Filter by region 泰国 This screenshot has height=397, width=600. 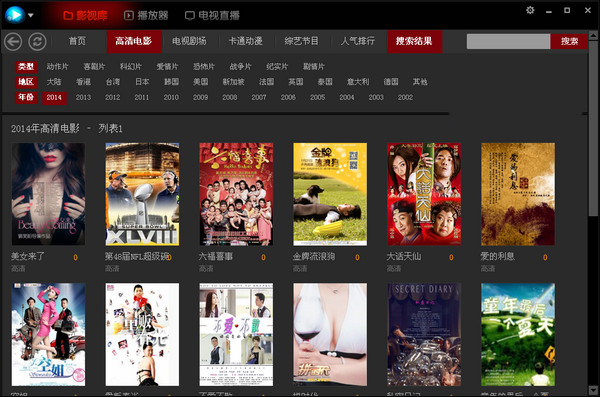(x=325, y=82)
